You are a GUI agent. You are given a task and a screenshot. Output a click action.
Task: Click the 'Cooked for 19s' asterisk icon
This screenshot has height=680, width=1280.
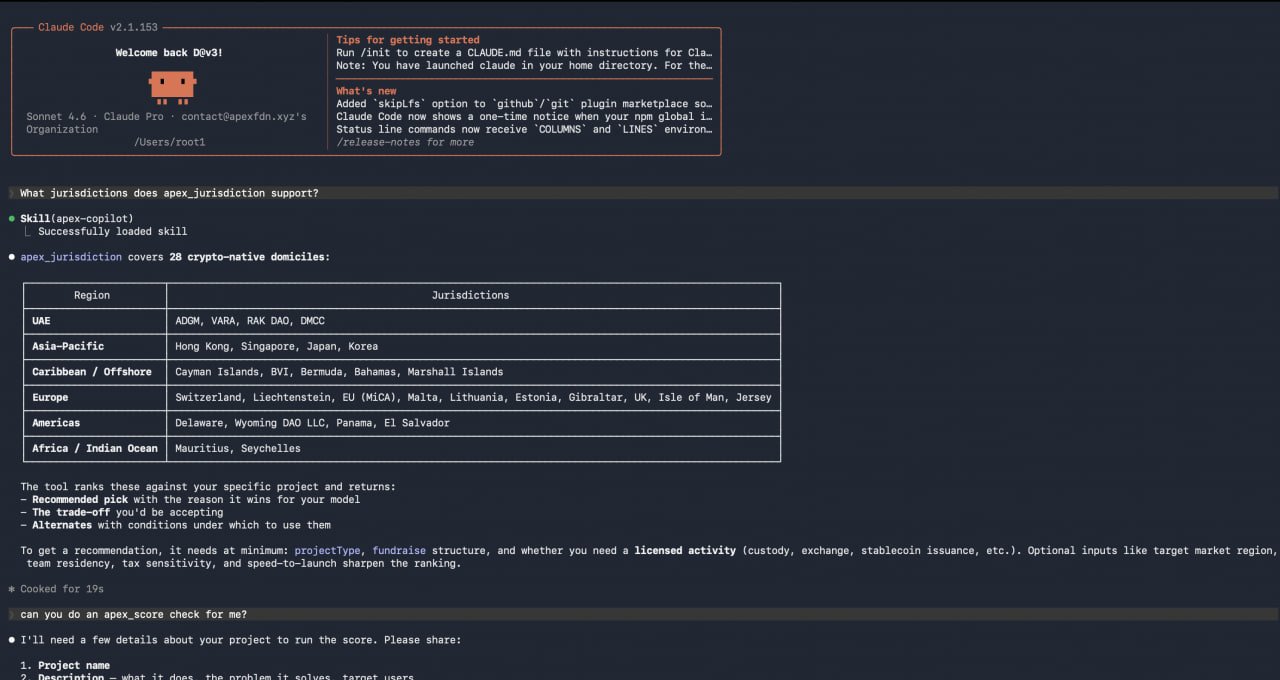(x=11, y=589)
